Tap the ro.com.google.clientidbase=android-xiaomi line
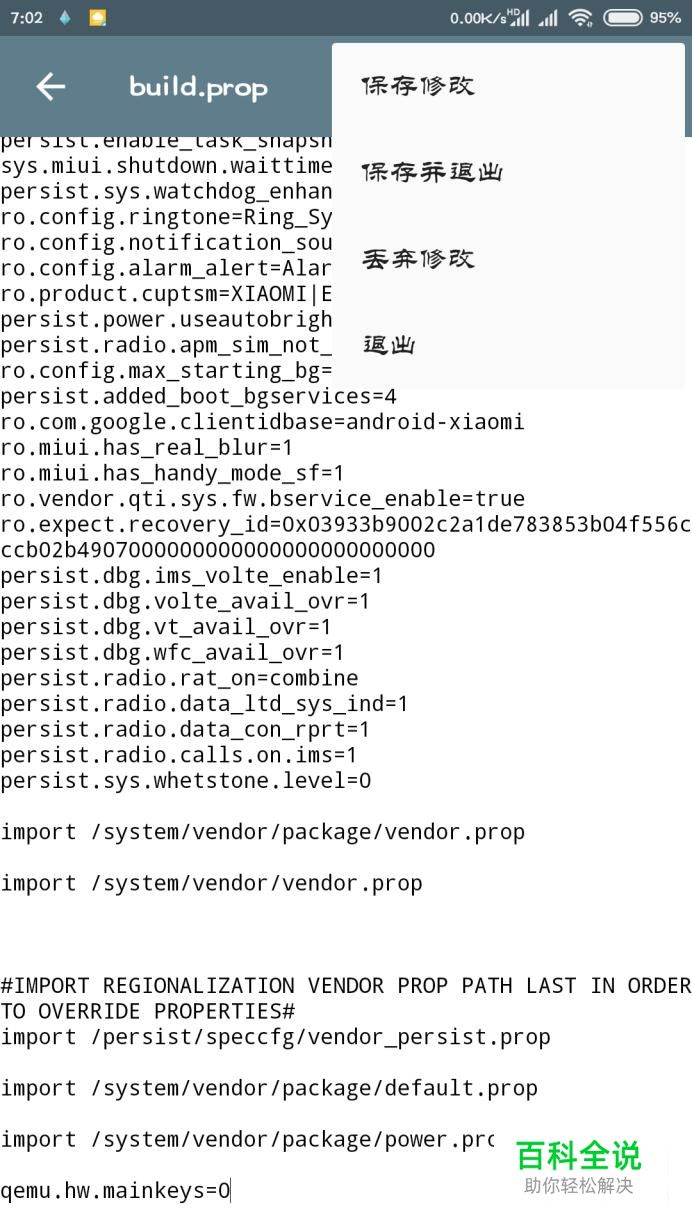692x1230 pixels. point(262,422)
